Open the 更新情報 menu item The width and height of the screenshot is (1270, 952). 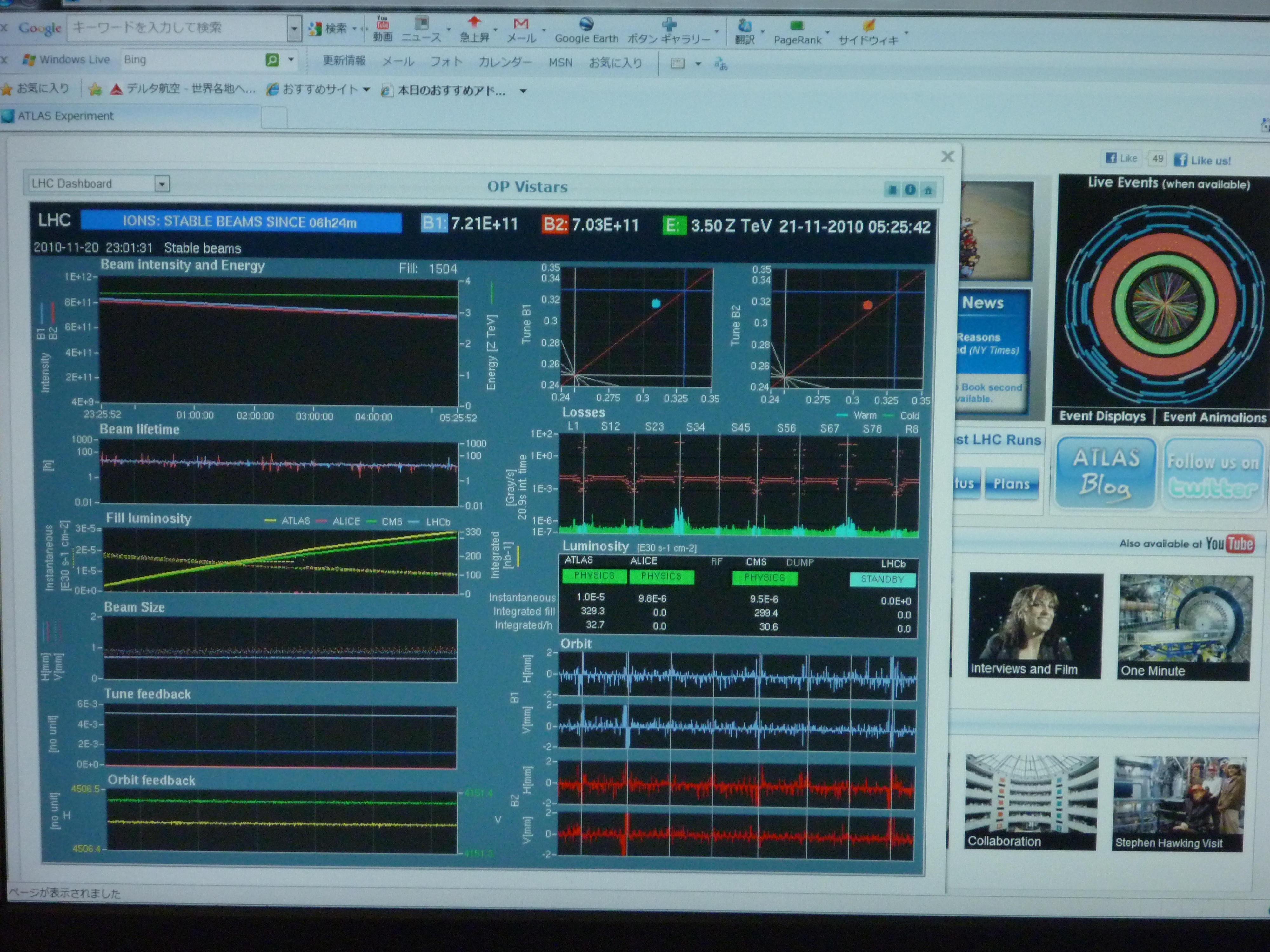344,60
